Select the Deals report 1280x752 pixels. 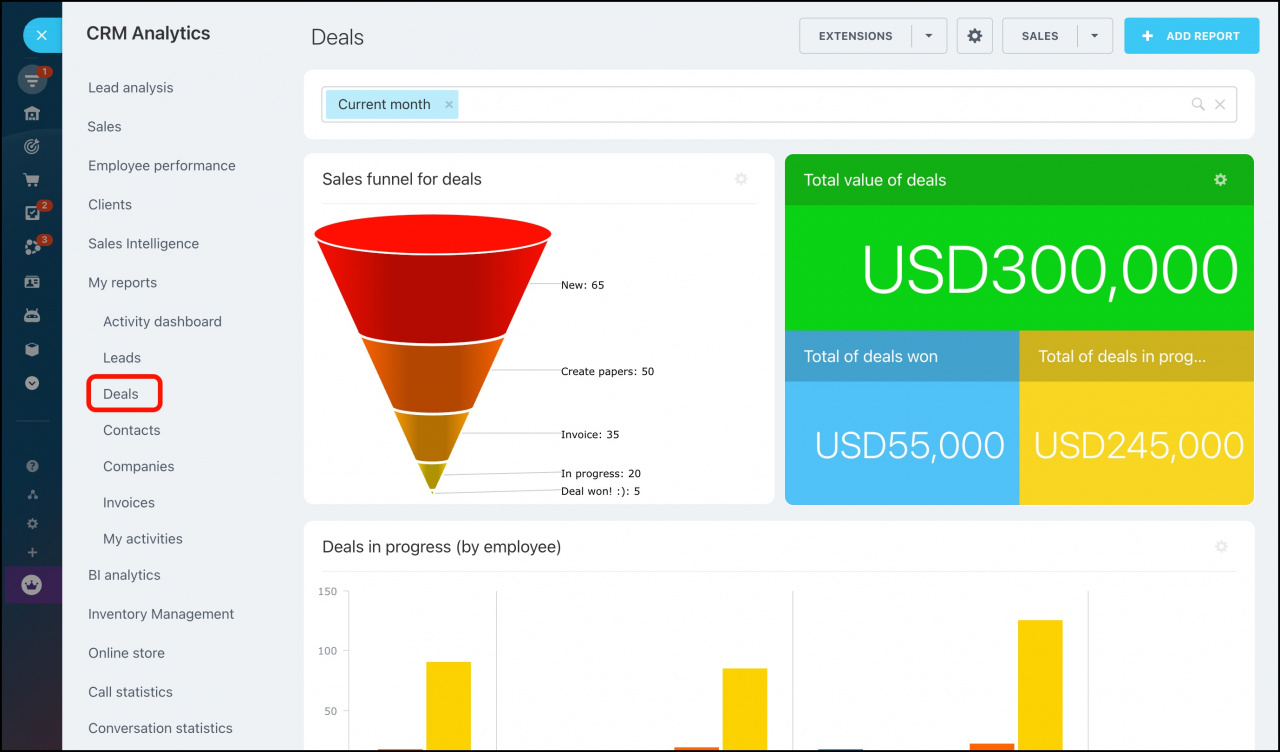coord(121,394)
